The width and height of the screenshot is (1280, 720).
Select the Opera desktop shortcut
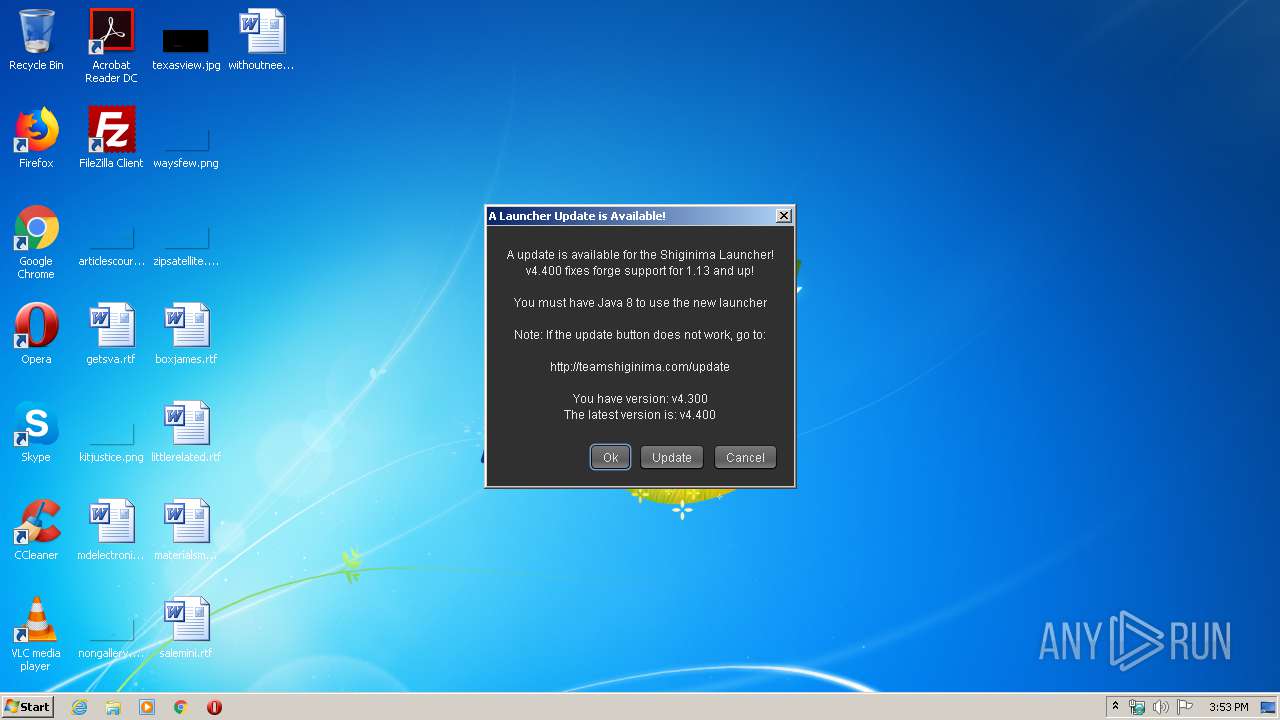(36, 334)
